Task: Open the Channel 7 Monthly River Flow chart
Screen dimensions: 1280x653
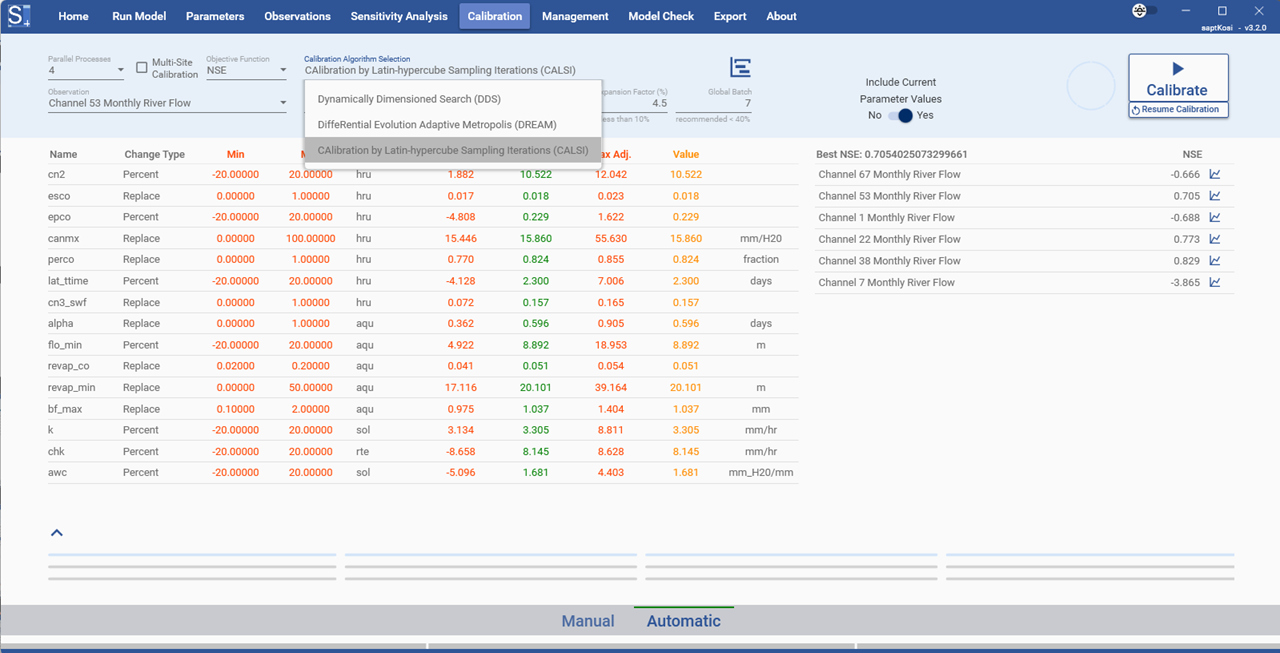Action: [1213, 282]
